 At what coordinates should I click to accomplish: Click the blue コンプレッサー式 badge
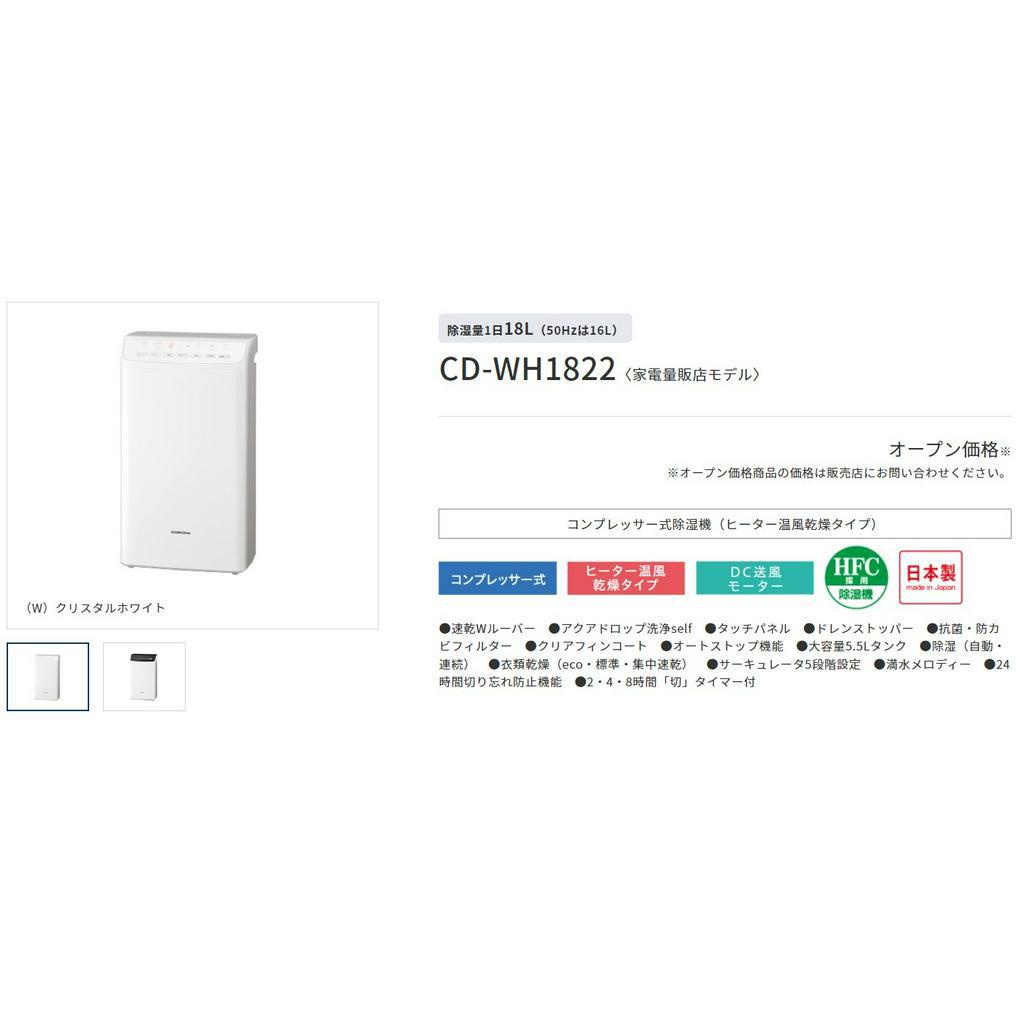coord(498,579)
